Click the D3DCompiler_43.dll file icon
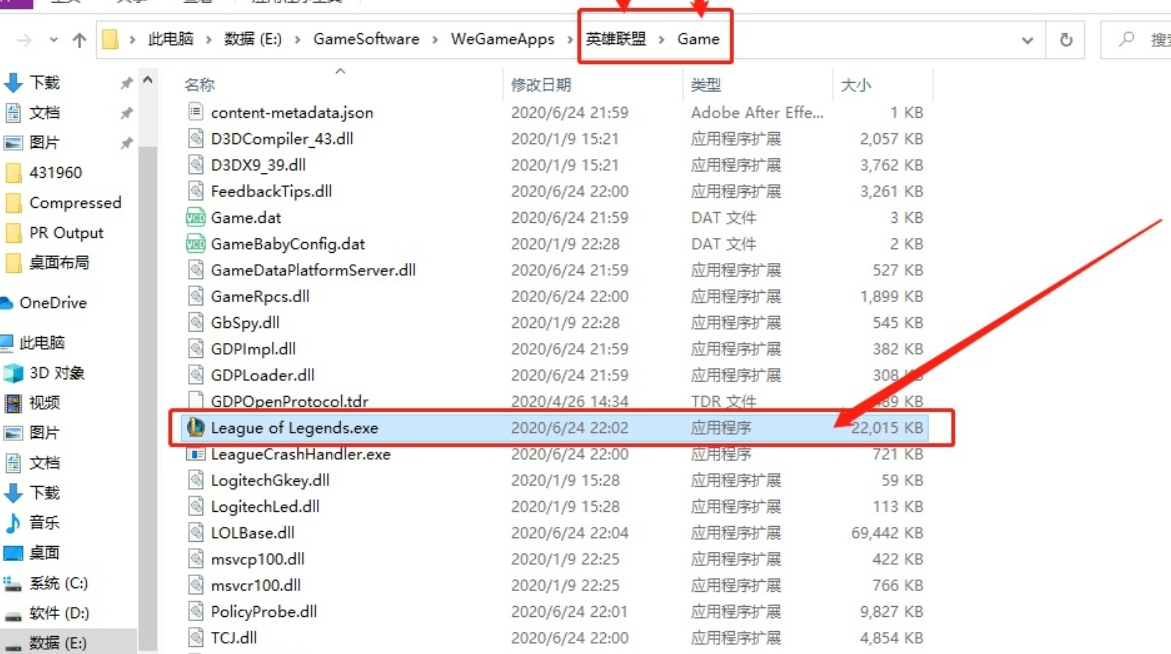The width and height of the screenshot is (1171, 654). (x=196, y=138)
